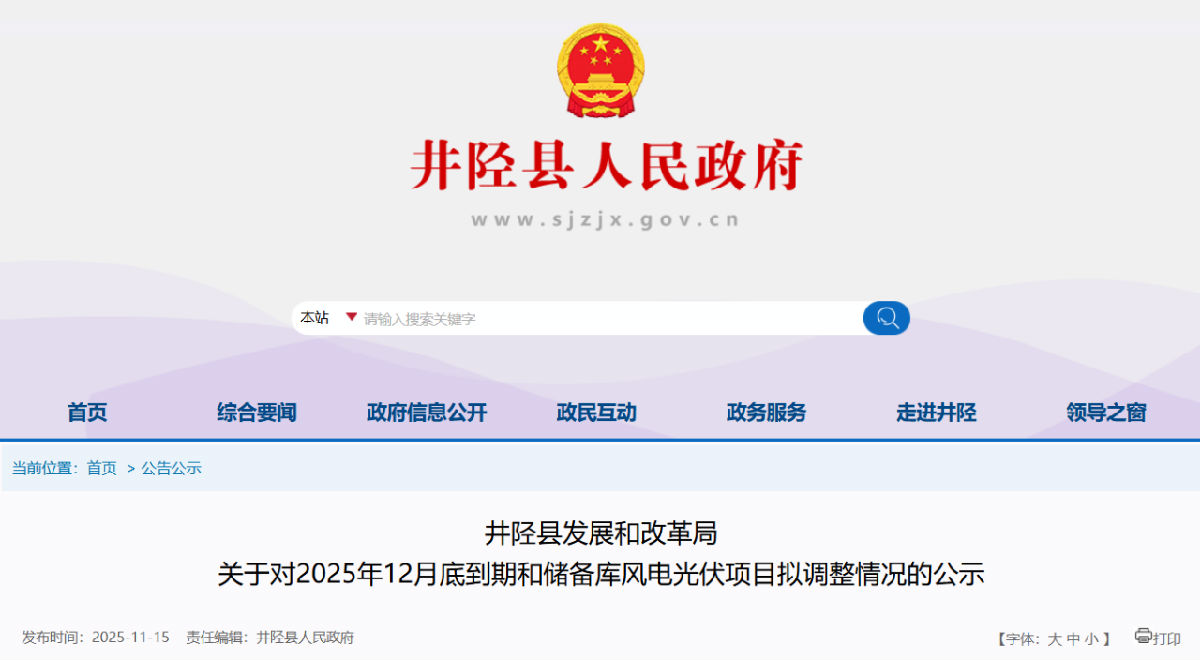Viewport: 1200px width, 660px height.
Task: Open the 走进井陉 navigation item
Action: click(936, 412)
